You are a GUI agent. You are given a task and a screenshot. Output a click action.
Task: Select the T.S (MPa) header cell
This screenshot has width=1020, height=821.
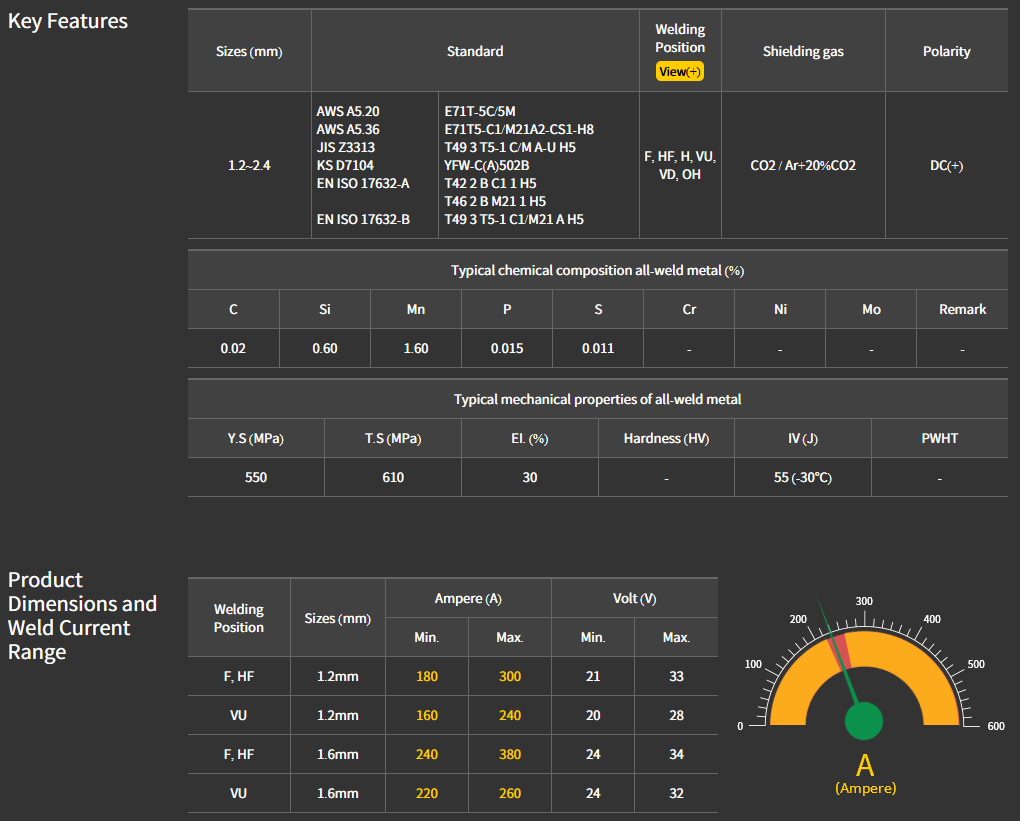pyautogui.click(x=393, y=439)
